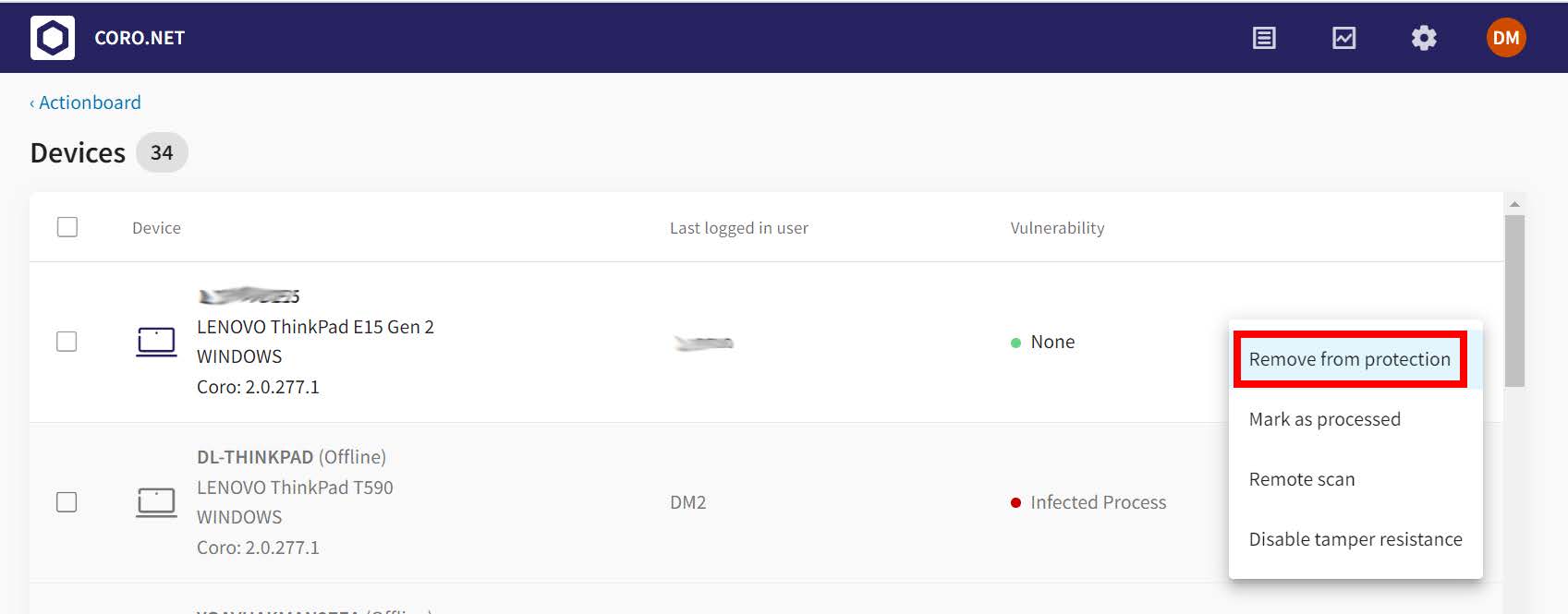This screenshot has width=1568, height=614.
Task: Check the ThinkPad E15 Gen 2 row checkbox
Action: click(x=67, y=342)
